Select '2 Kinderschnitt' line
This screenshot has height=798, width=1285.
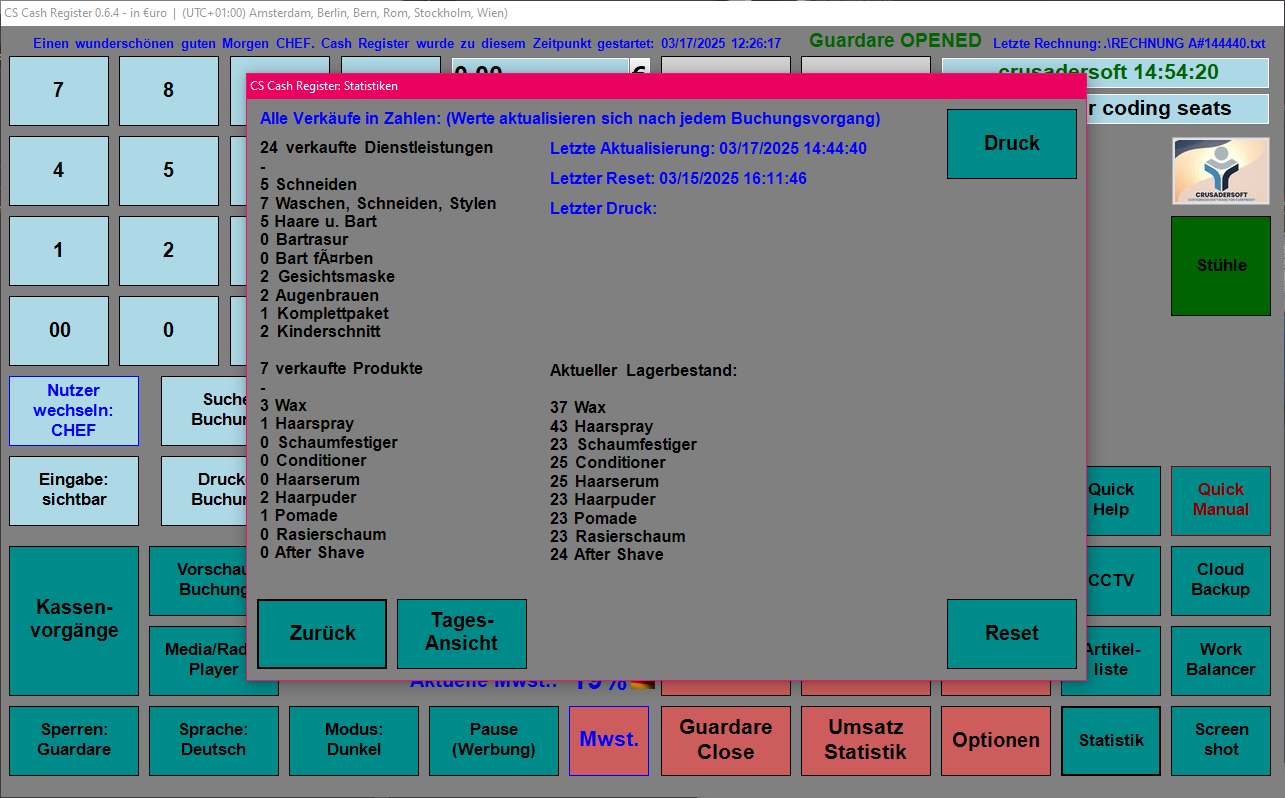click(320, 331)
